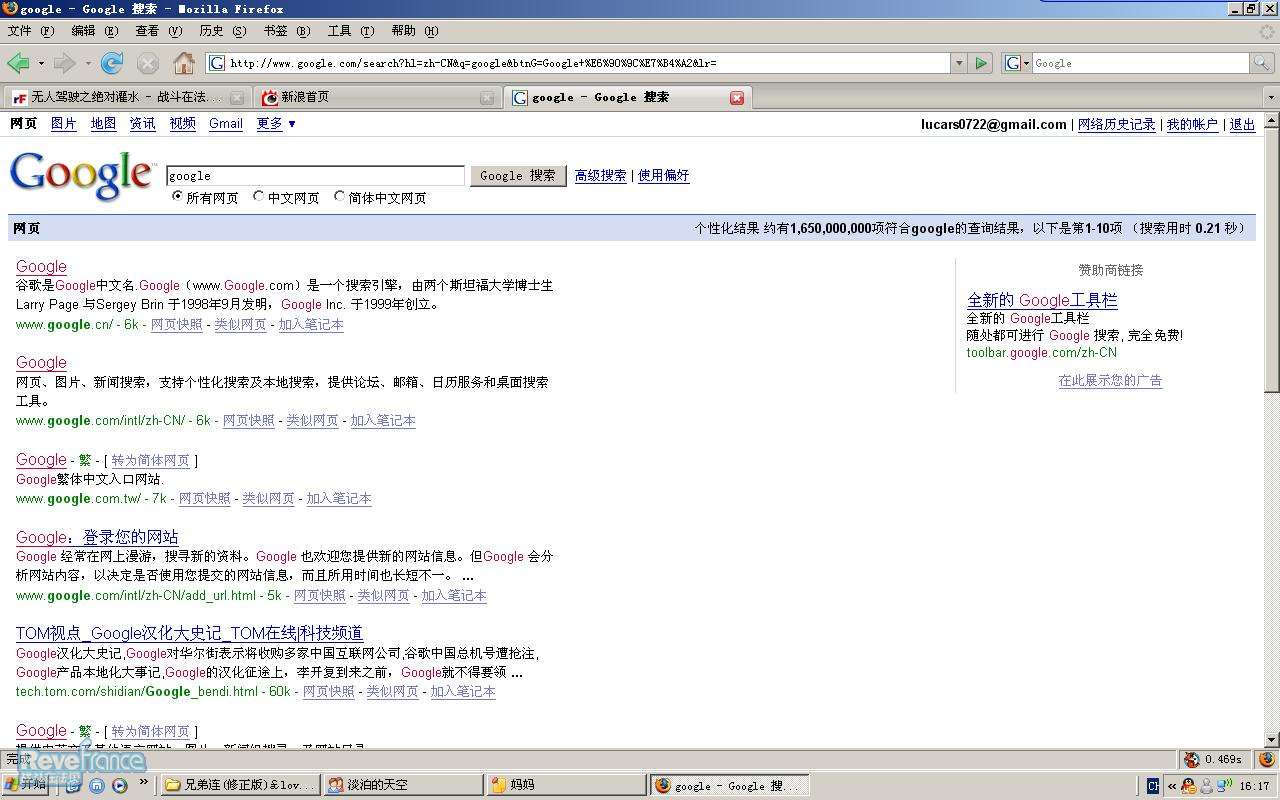
Task: Click 转为简体网页 beside the google.com.tw result
Action: point(150,461)
